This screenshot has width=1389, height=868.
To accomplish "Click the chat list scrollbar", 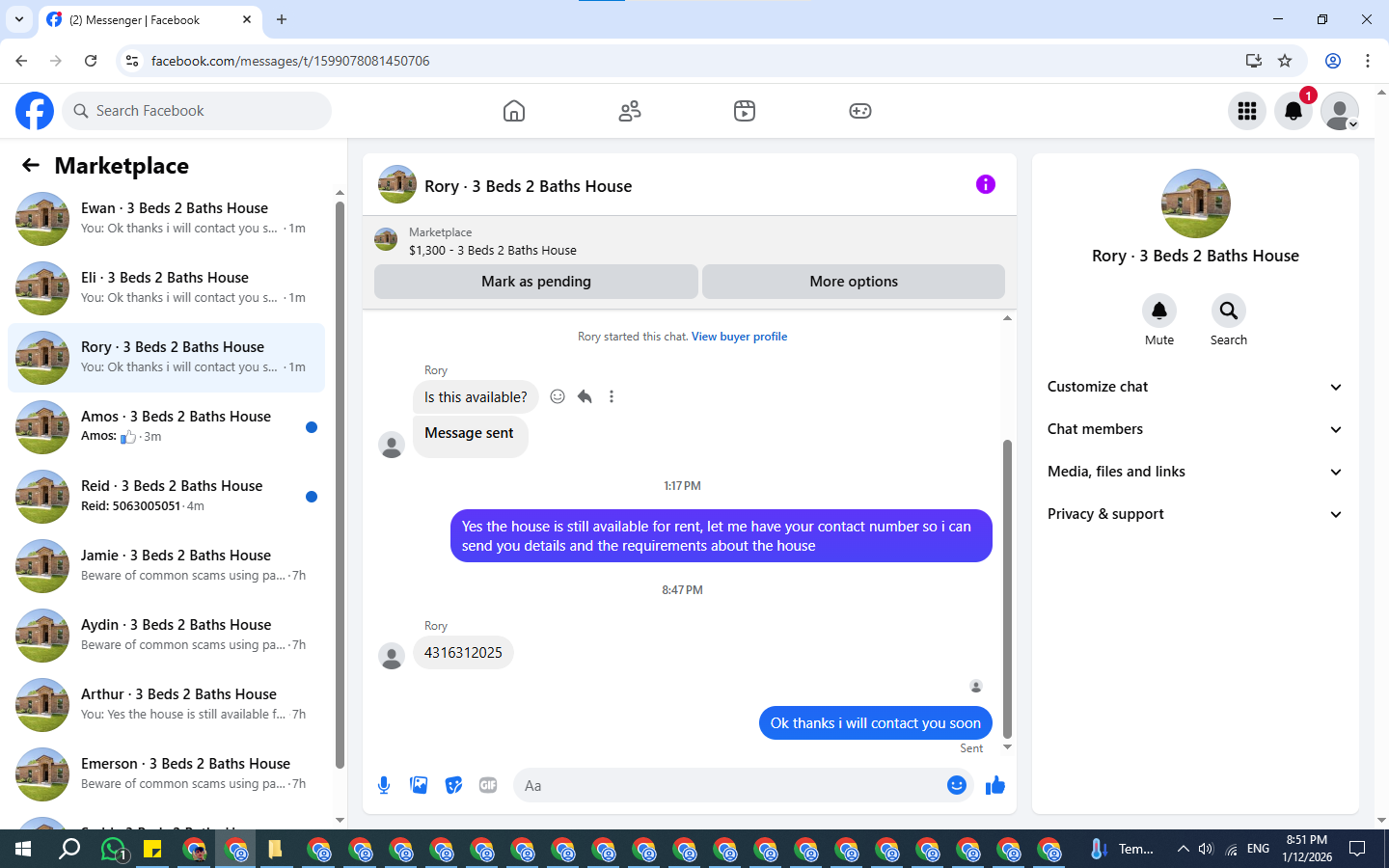I will coord(340,485).
